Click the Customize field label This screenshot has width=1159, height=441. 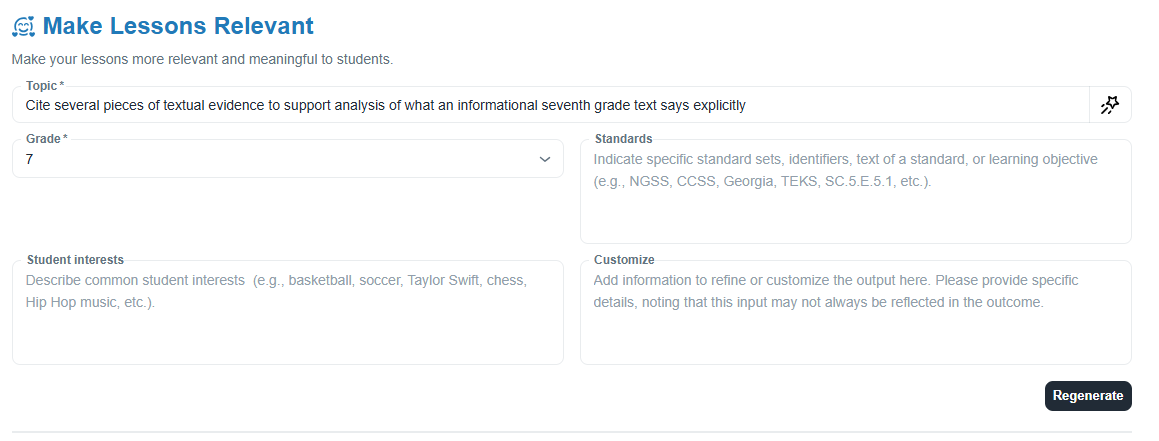(624, 260)
